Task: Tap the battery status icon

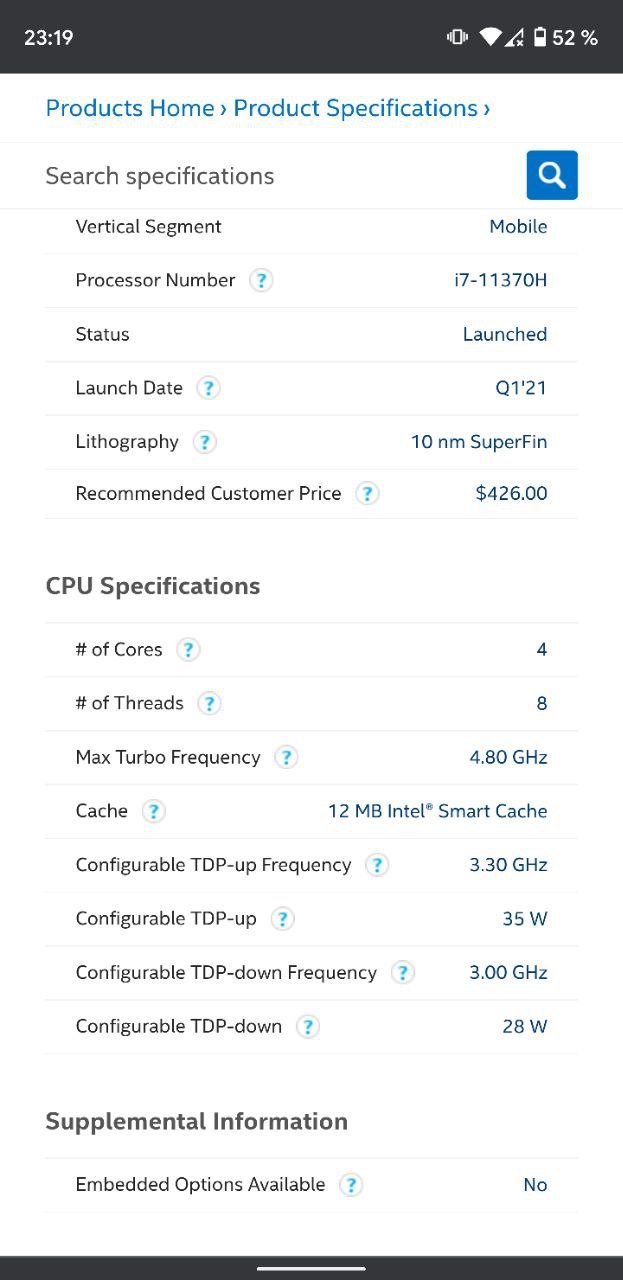Action: 540,38
